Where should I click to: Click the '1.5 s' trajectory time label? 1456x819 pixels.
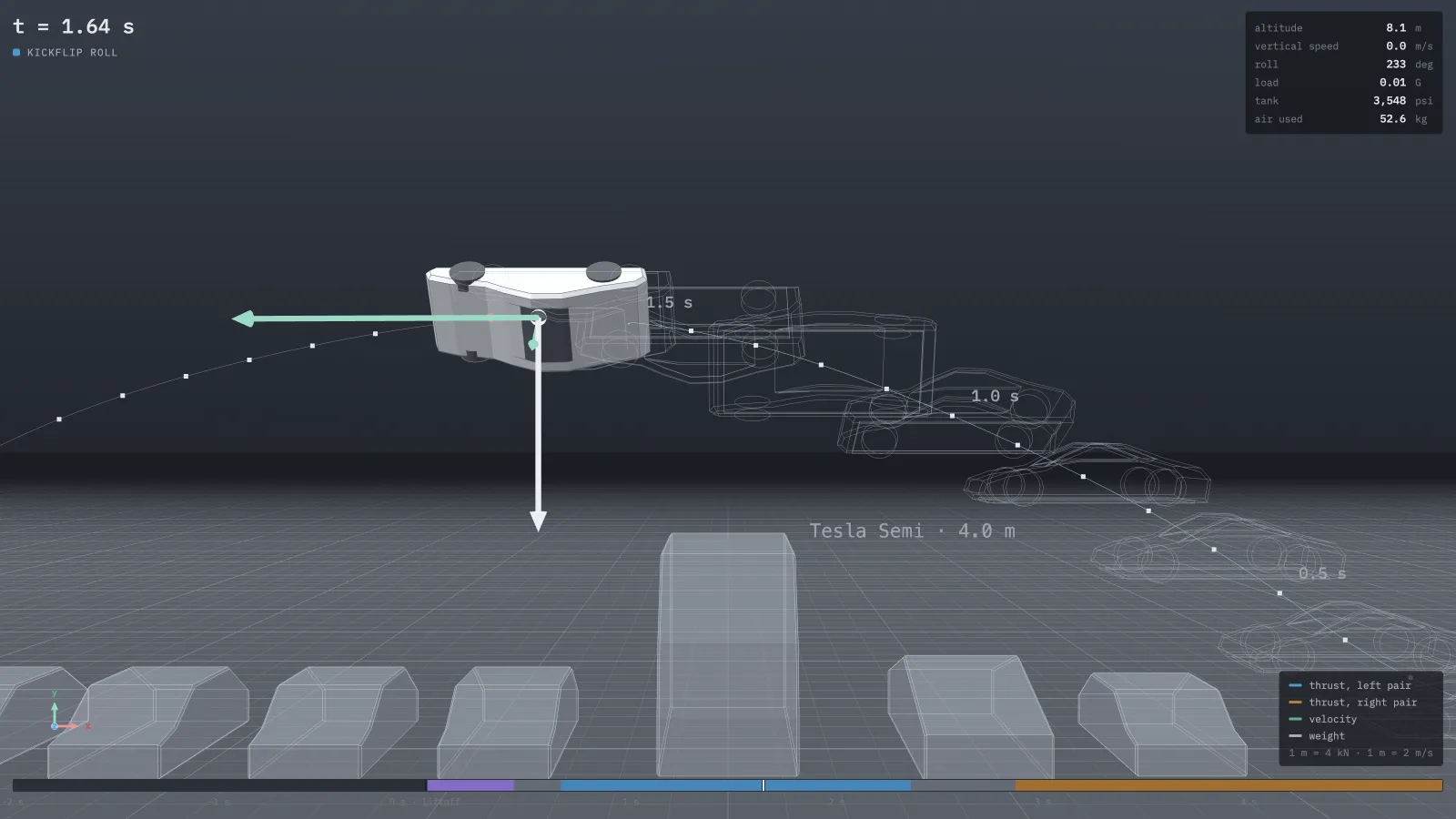pos(670,303)
